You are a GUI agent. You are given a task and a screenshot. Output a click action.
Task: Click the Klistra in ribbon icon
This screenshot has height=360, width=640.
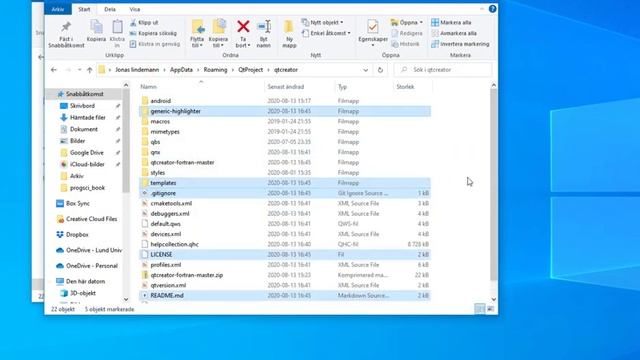pos(117,27)
